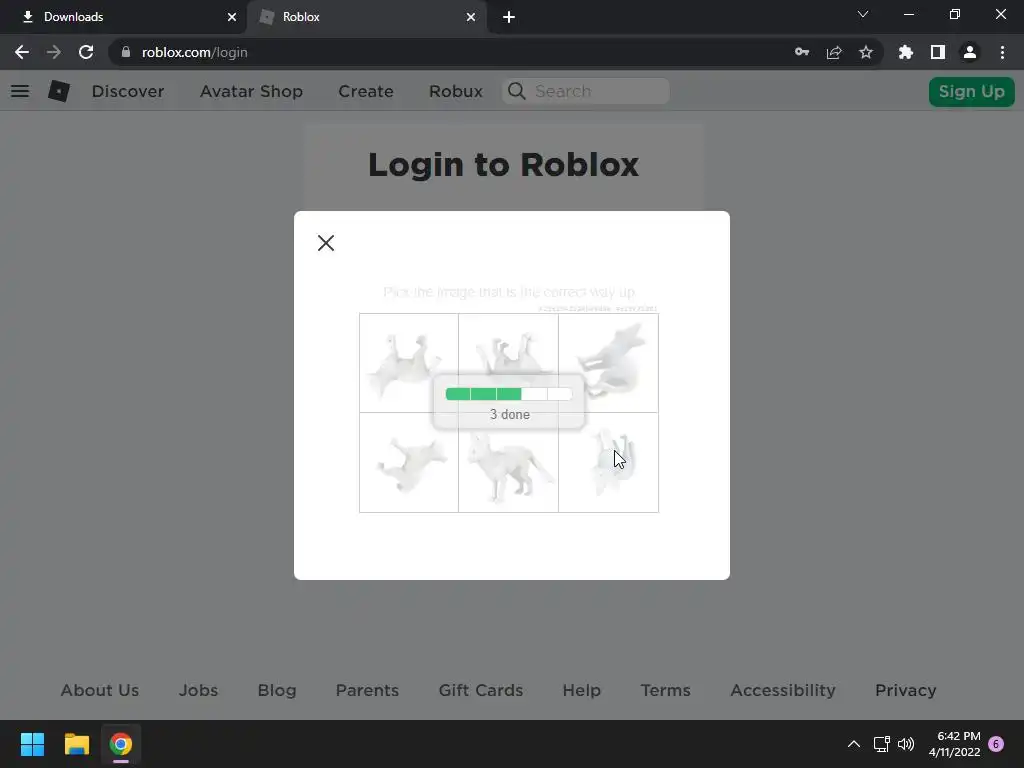Open the volume speaker tray icon
The image size is (1024, 768).
pos(906,744)
